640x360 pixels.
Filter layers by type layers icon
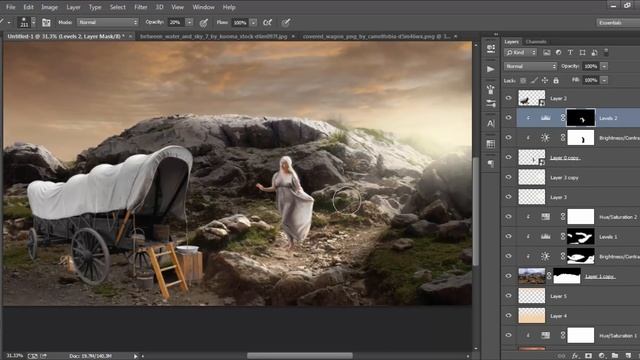click(x=570, y=52)
